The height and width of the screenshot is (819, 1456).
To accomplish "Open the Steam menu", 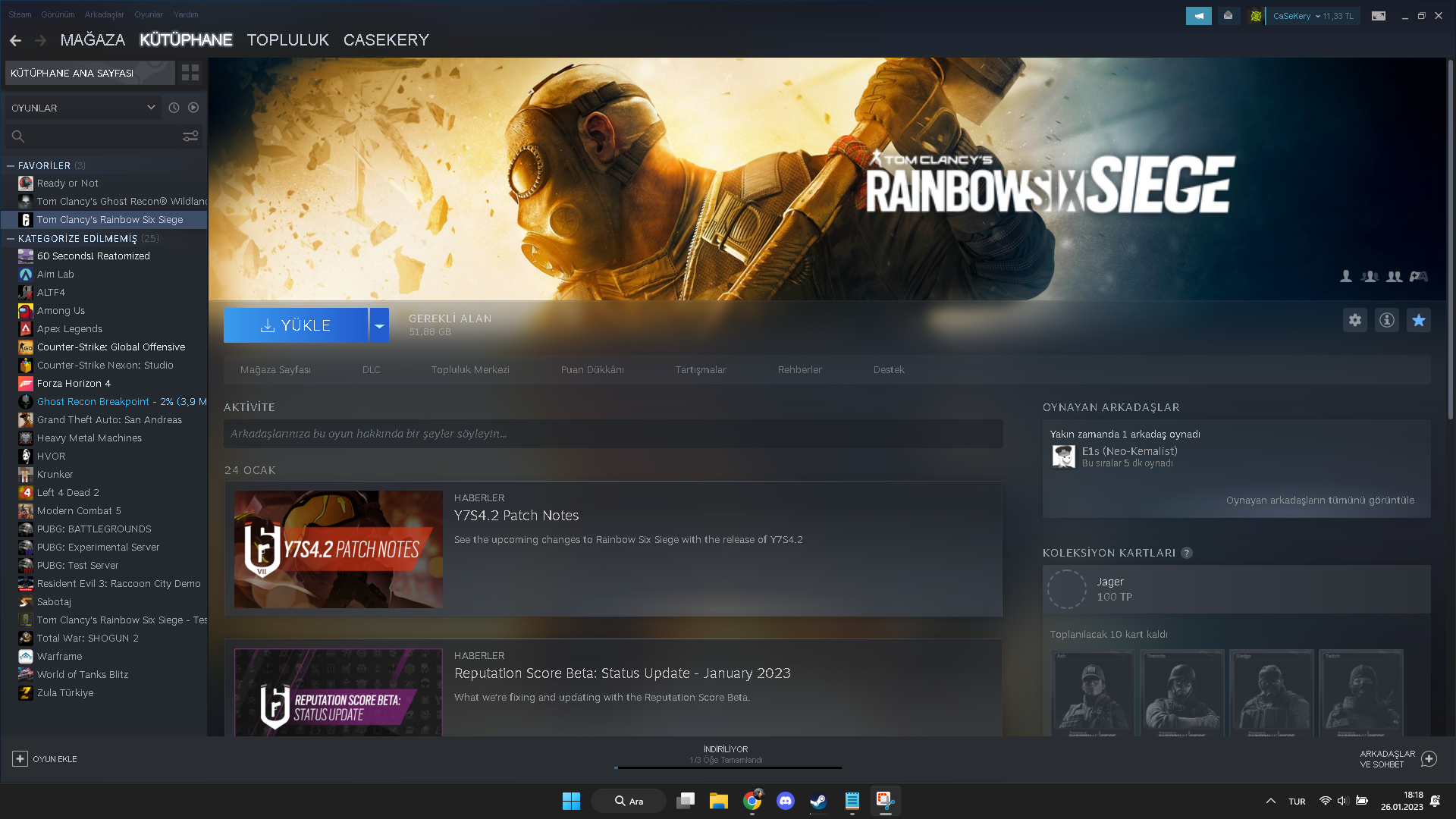I will click(20, 14).
